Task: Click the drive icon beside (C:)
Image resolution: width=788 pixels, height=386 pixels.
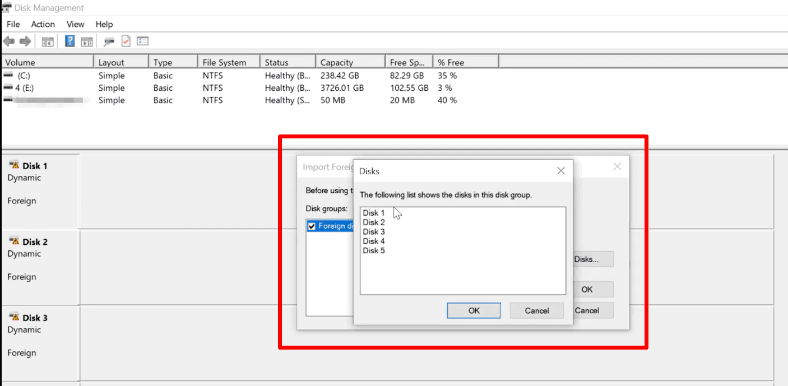Action: tap(8, 75)
